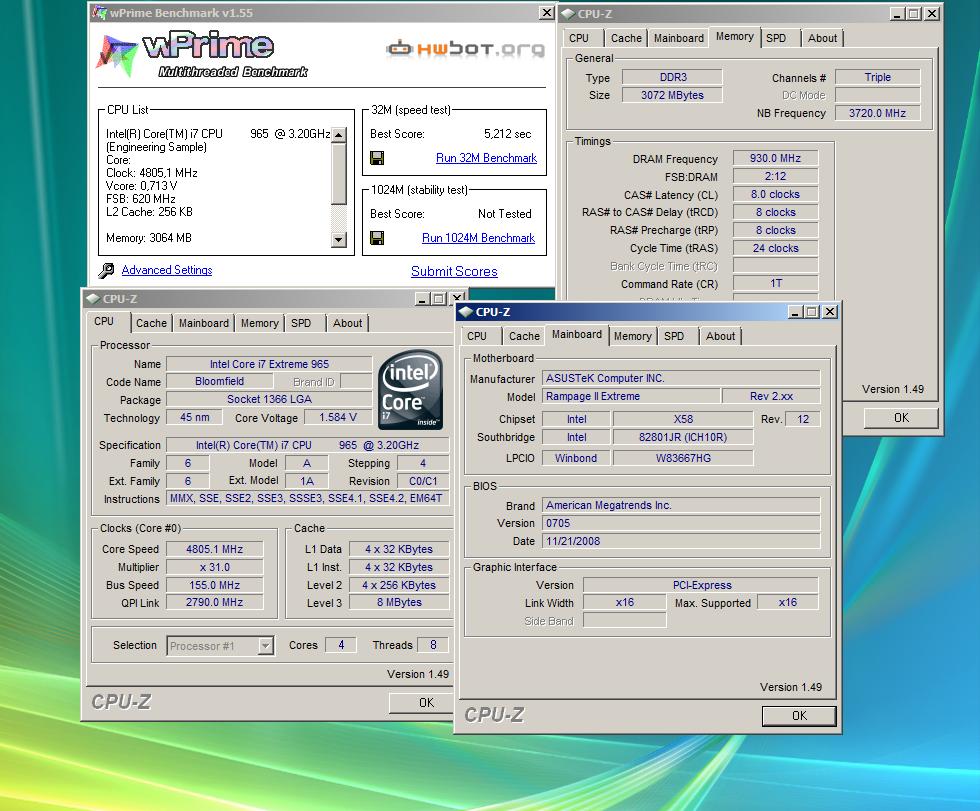Close the CPU-Z Mainboard window
Image resolution: width=980 pixels, height=811 pixels.
[829, 312]
